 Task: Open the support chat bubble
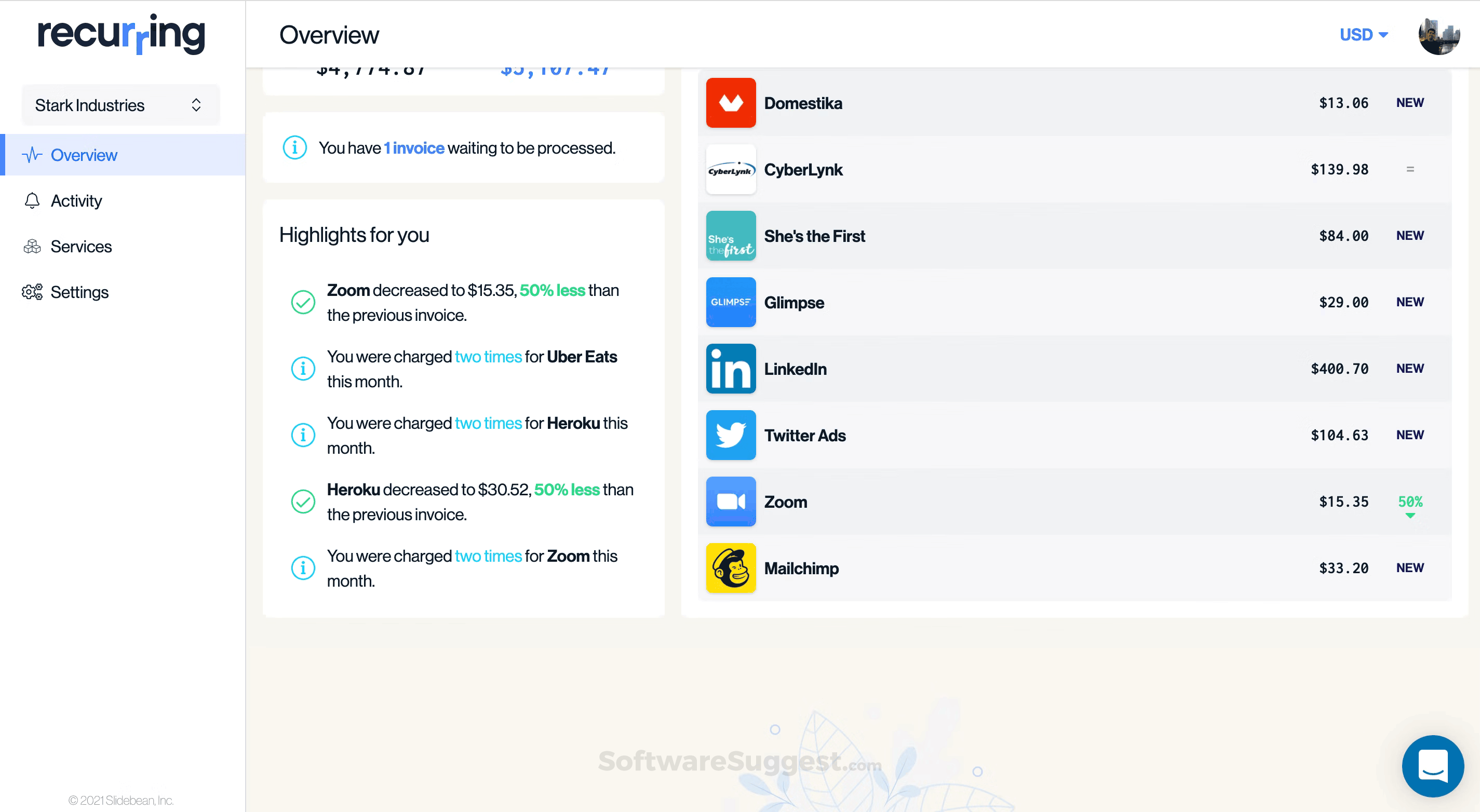[x=1433, y=766]
